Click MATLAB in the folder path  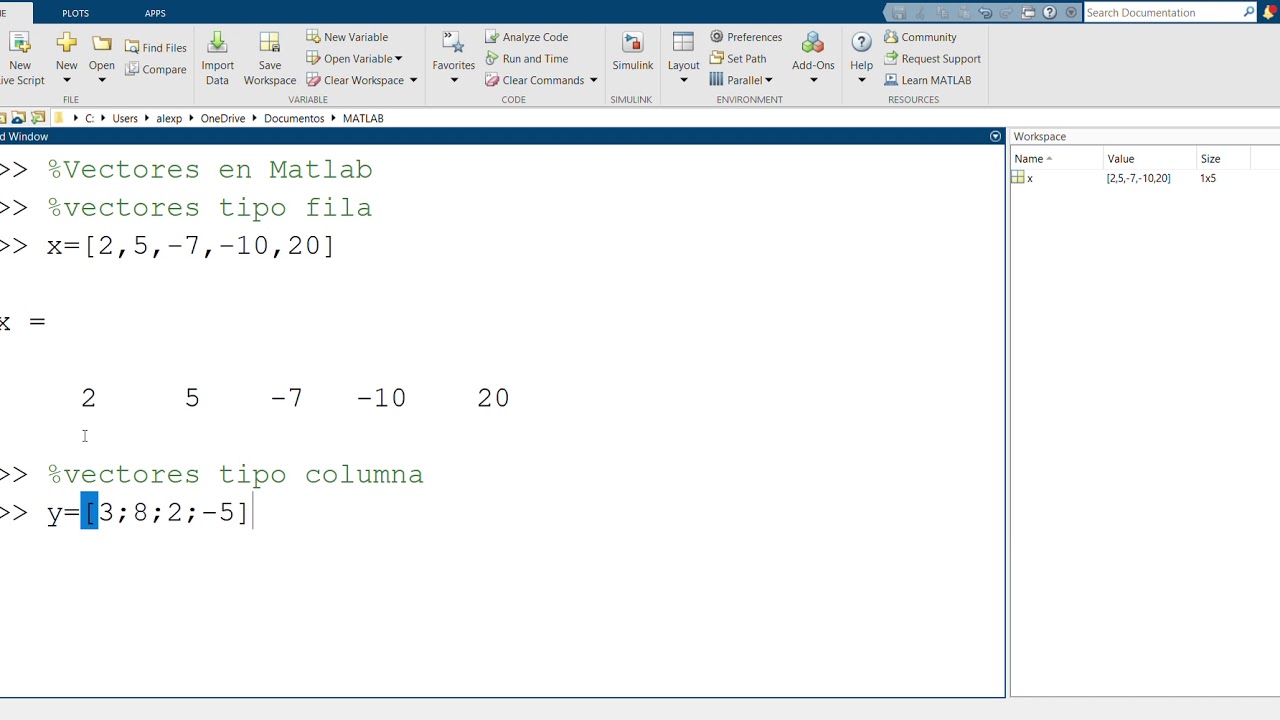click(x=363, y=118)
